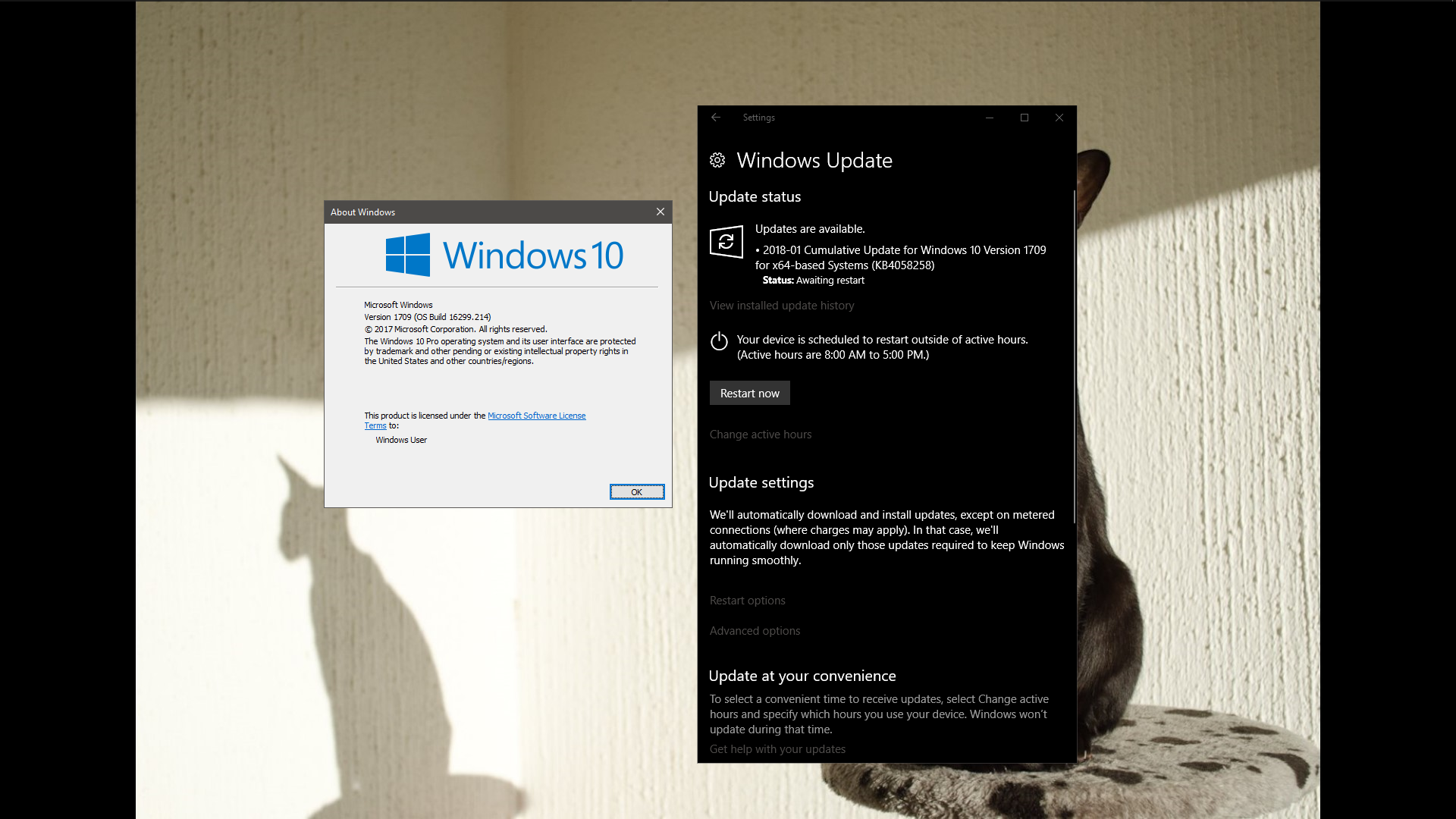Click the back arrow in Settings
1456x819 pixels.
715,118
